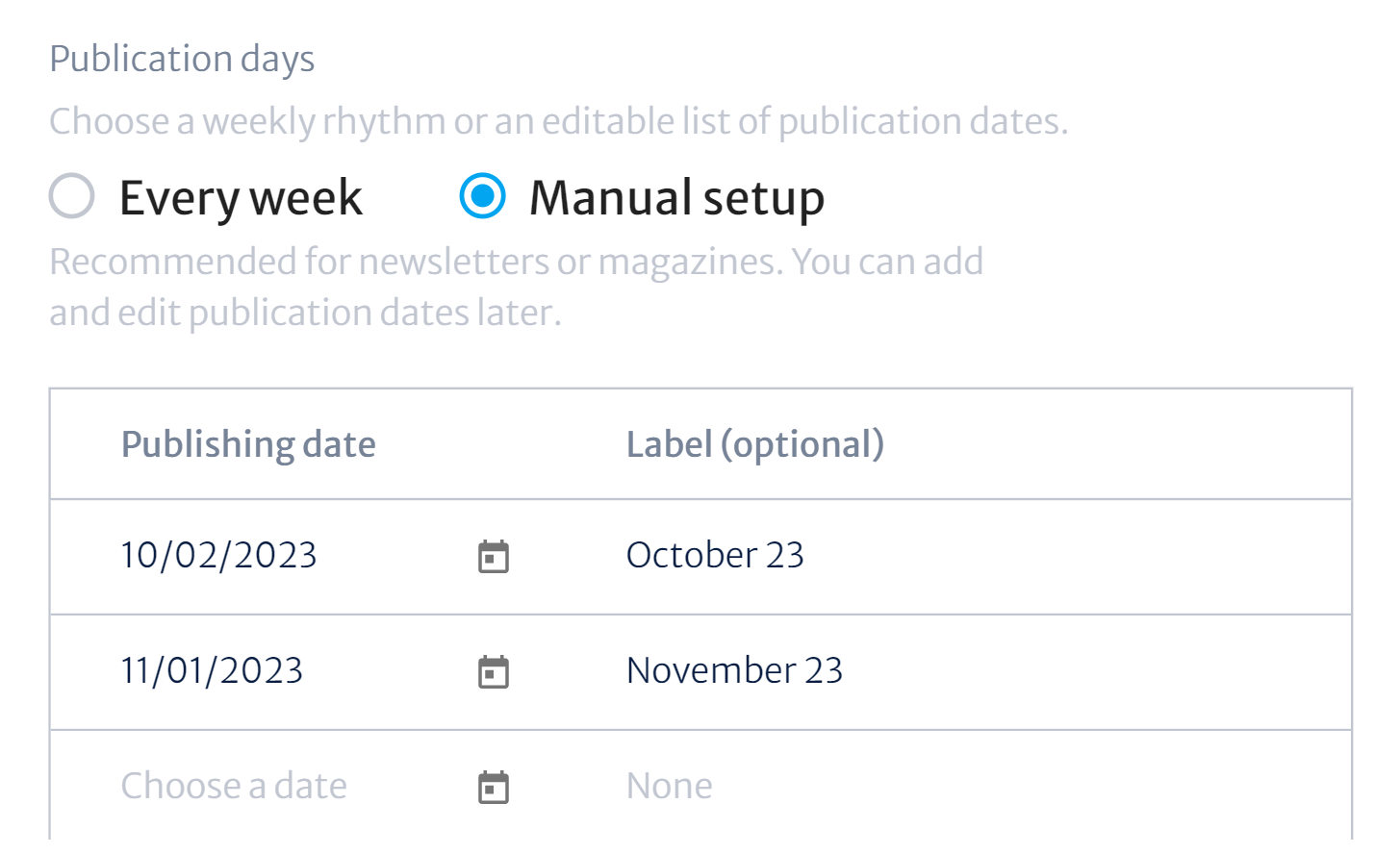Click the Every week option label
1400x854 pixels.
coord(241,198)
